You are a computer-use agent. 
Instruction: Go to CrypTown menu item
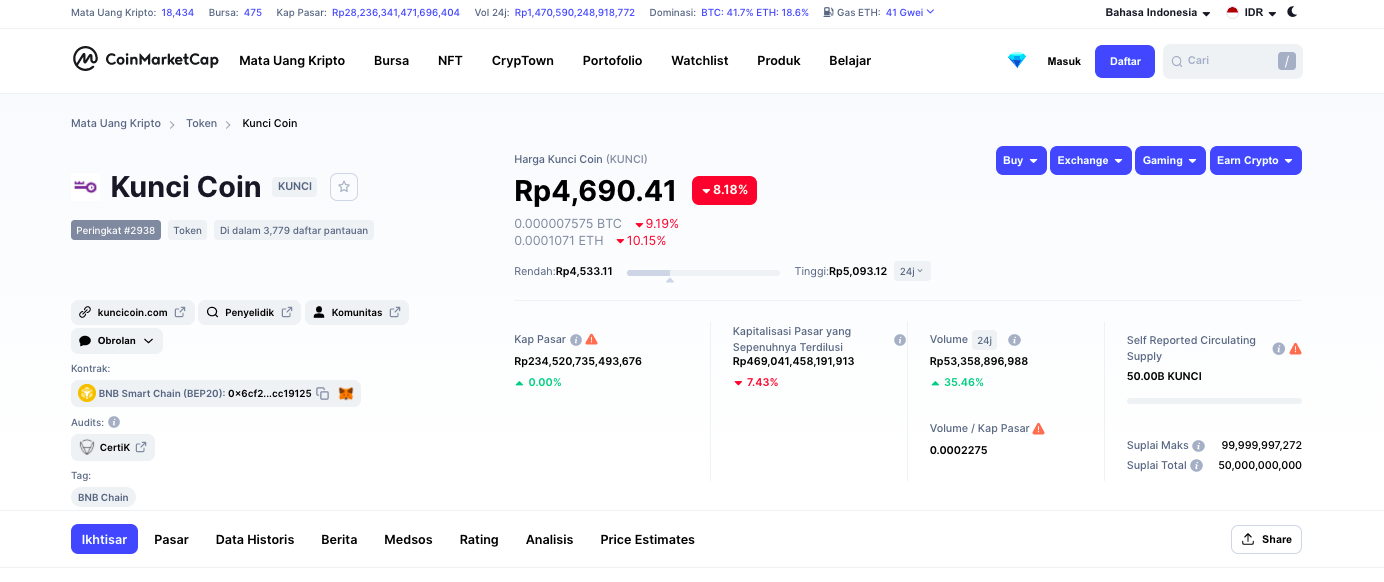523,61
